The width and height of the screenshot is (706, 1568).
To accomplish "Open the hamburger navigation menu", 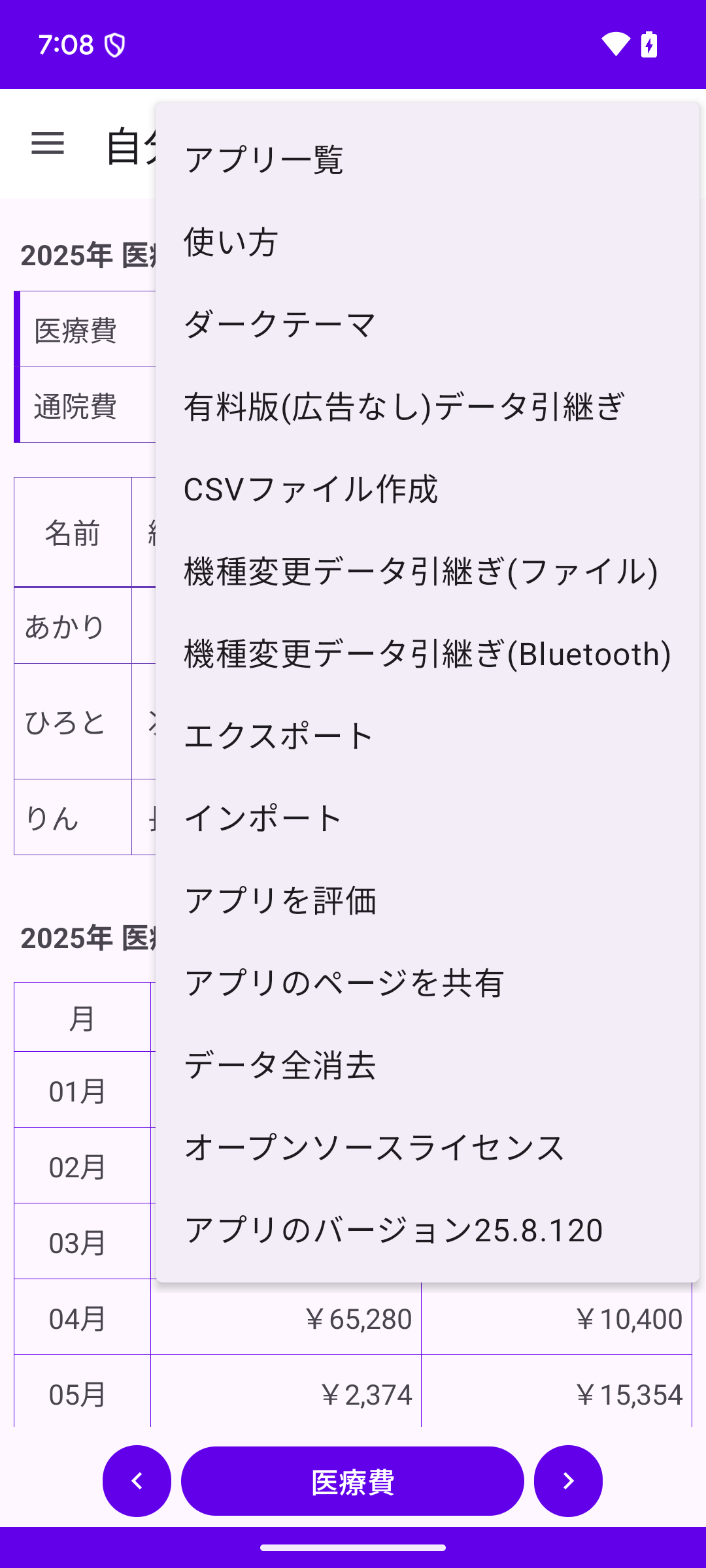I will click(x=48, y=144).
